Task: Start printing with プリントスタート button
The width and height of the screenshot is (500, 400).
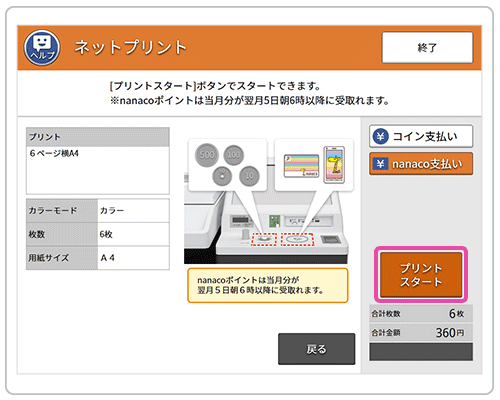Action: click(421, 275)
